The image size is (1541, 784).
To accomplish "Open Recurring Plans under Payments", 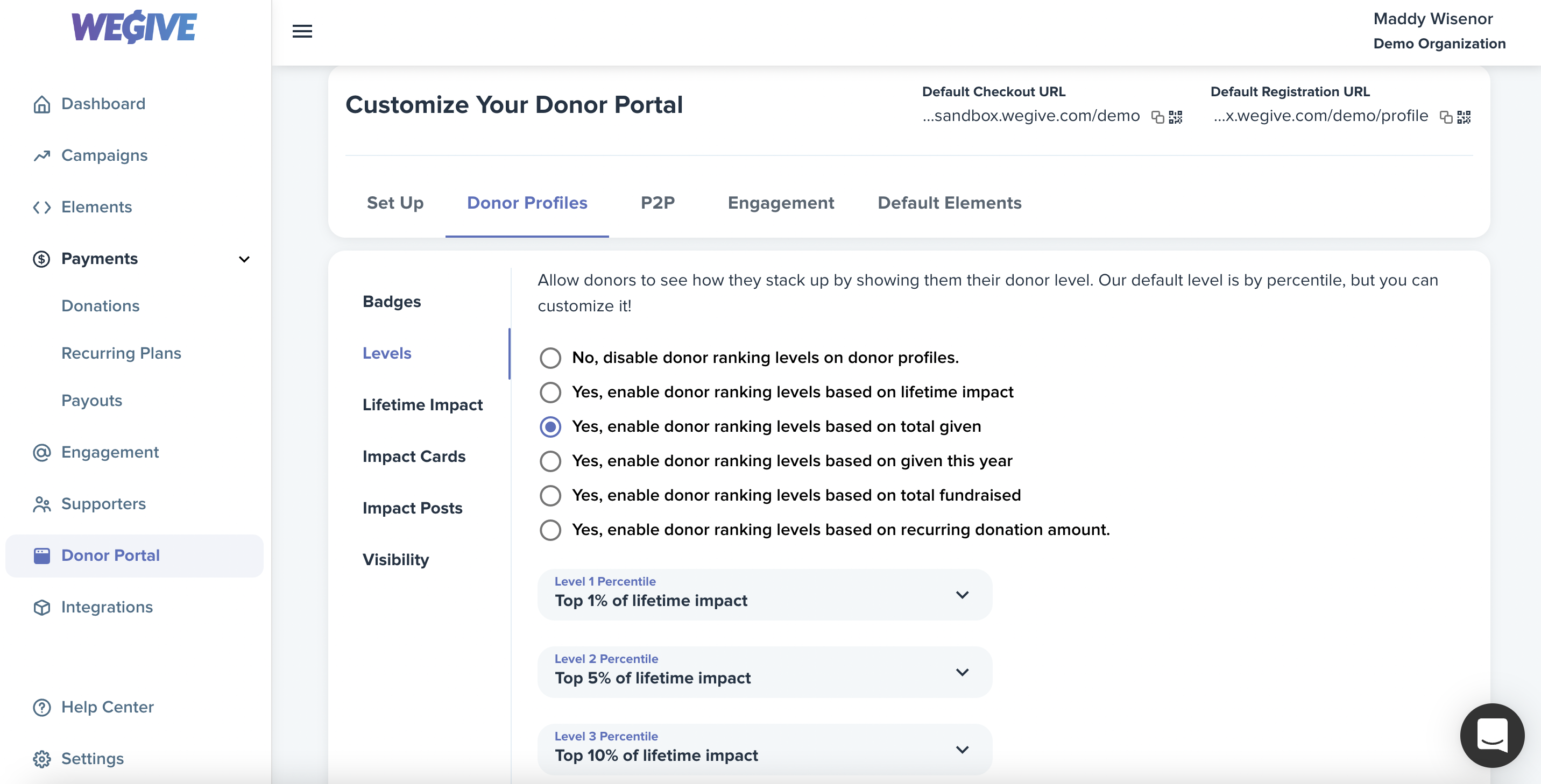I will pos(121,353).
